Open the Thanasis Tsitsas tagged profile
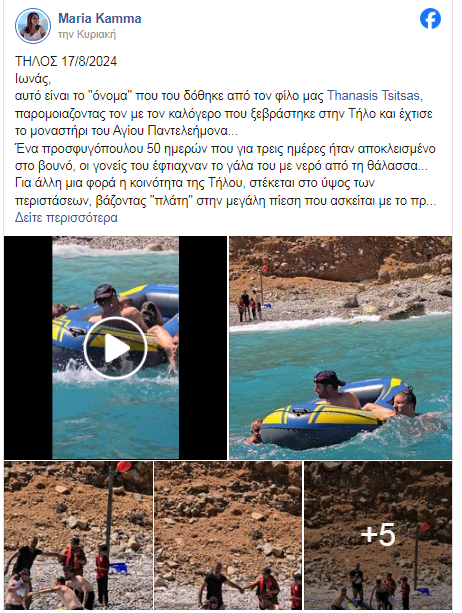The image size is (462, 613). click(x=373, y=95)
